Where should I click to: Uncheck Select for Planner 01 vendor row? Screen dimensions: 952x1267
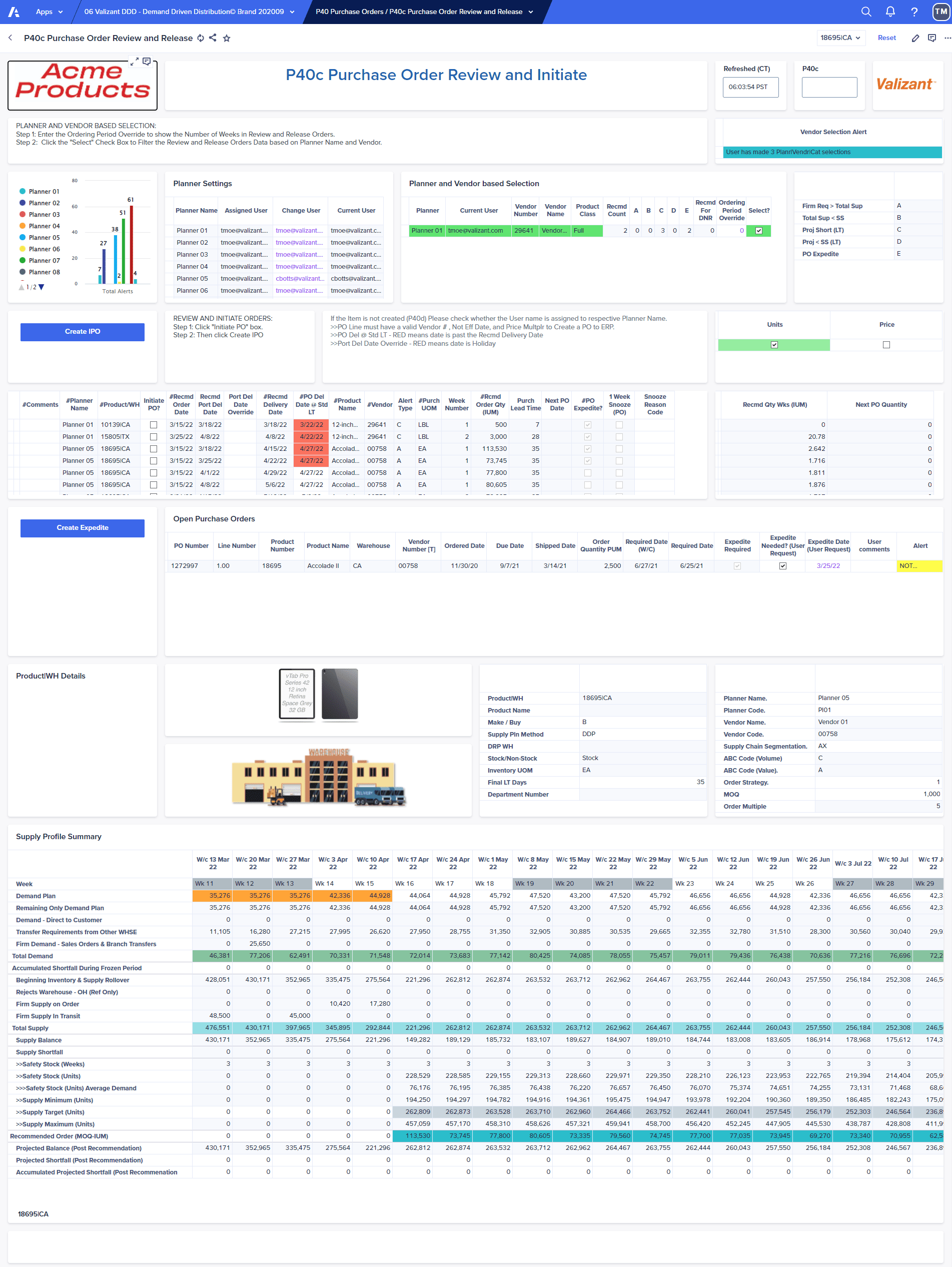[758, 231]
